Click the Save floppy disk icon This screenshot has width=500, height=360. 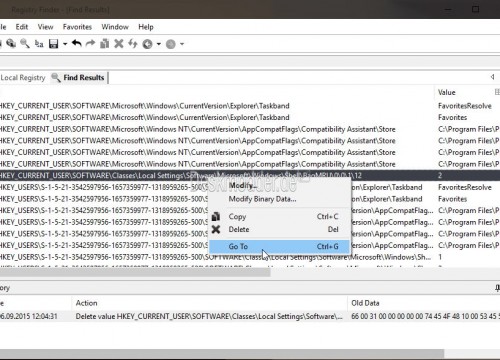(54, 44)
